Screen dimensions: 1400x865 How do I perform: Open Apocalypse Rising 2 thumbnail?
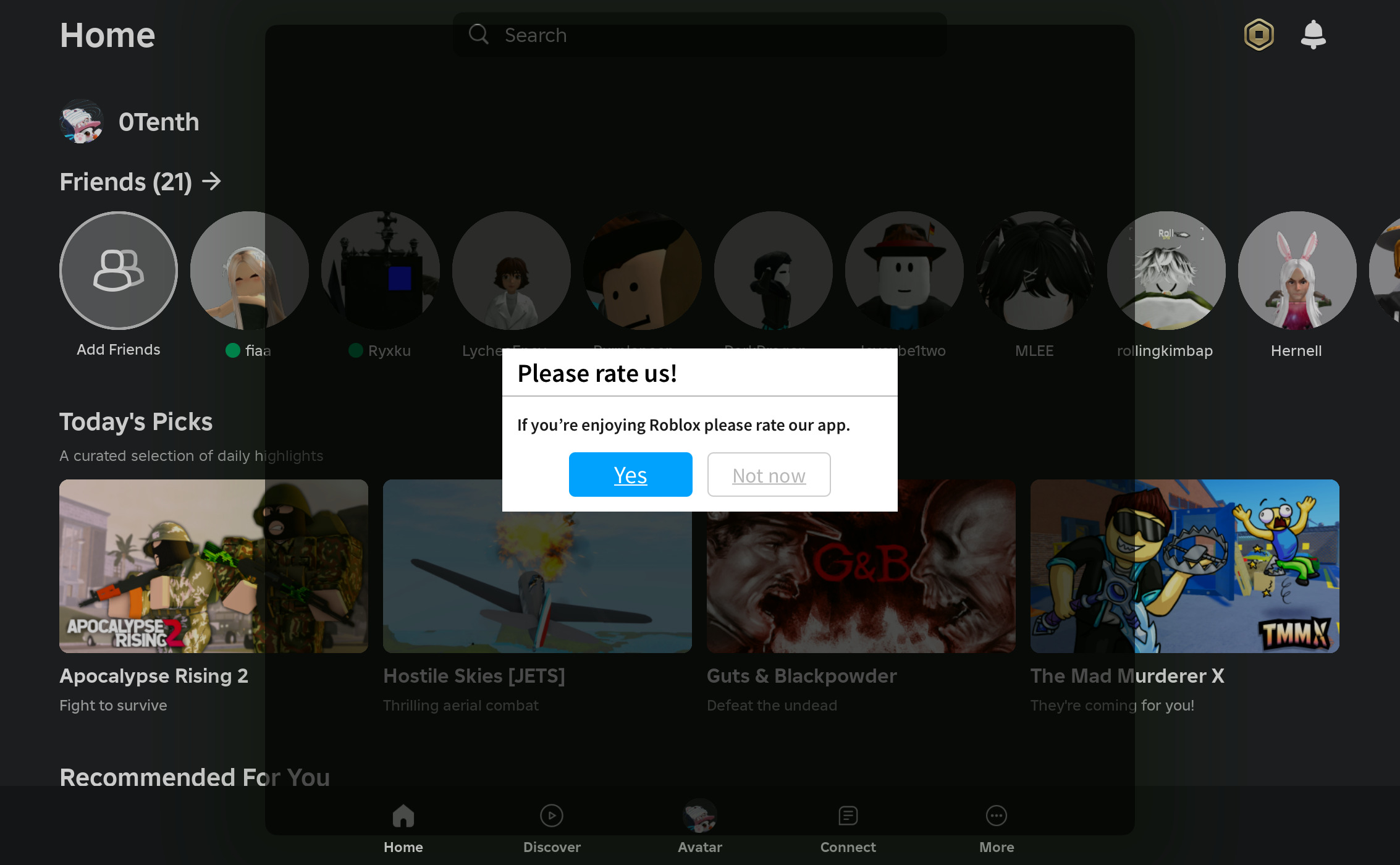213,567
